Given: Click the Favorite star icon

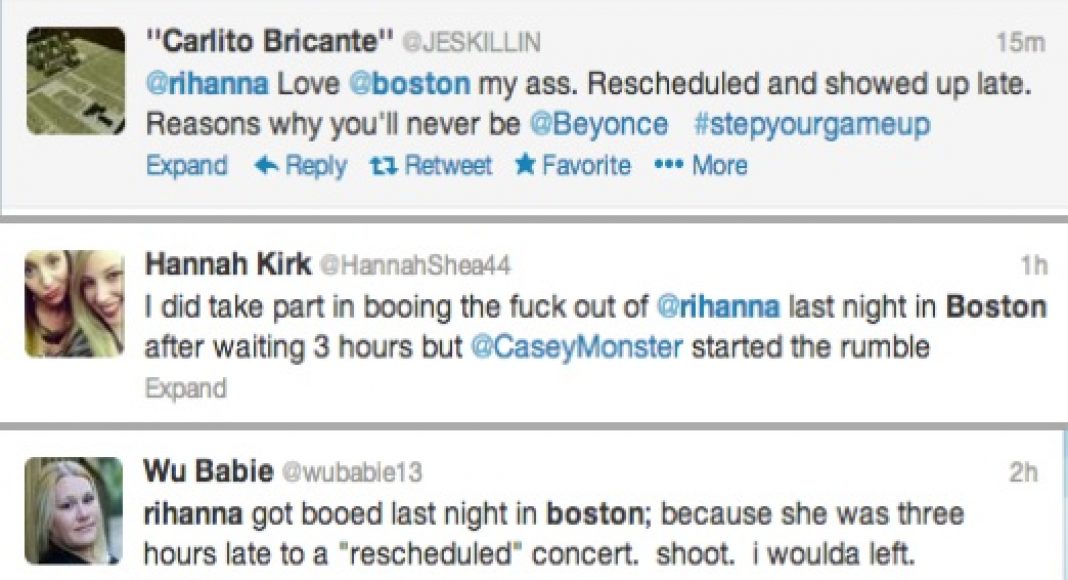Looking at the screenshot, I should [x=525, y=165].
